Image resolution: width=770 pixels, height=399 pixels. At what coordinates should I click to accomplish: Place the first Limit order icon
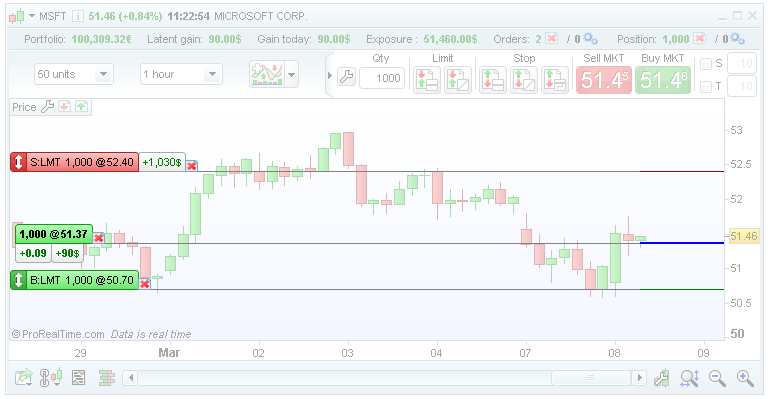(426, 80)
